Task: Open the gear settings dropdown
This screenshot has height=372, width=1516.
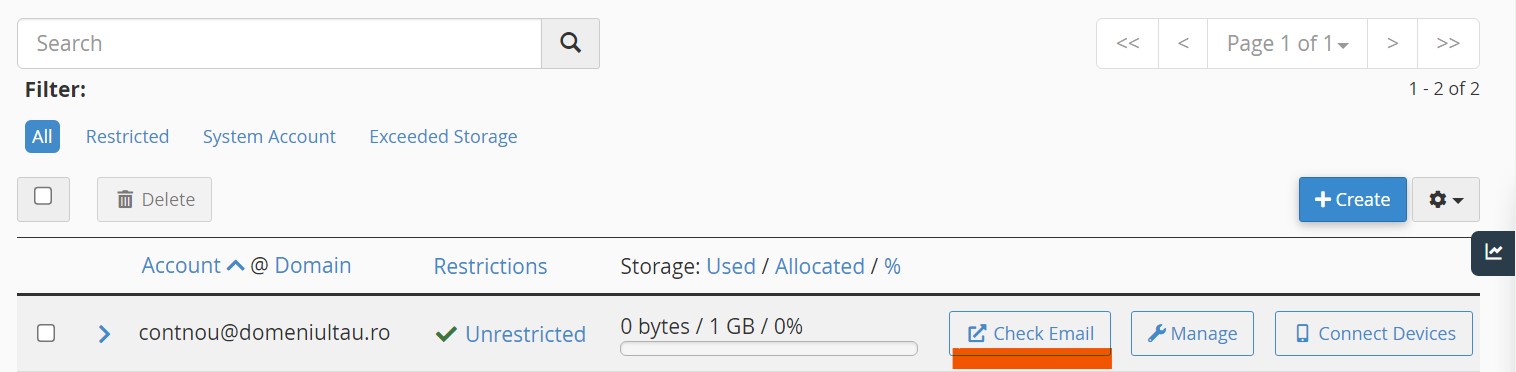Action: click(x=1446, y=199)
